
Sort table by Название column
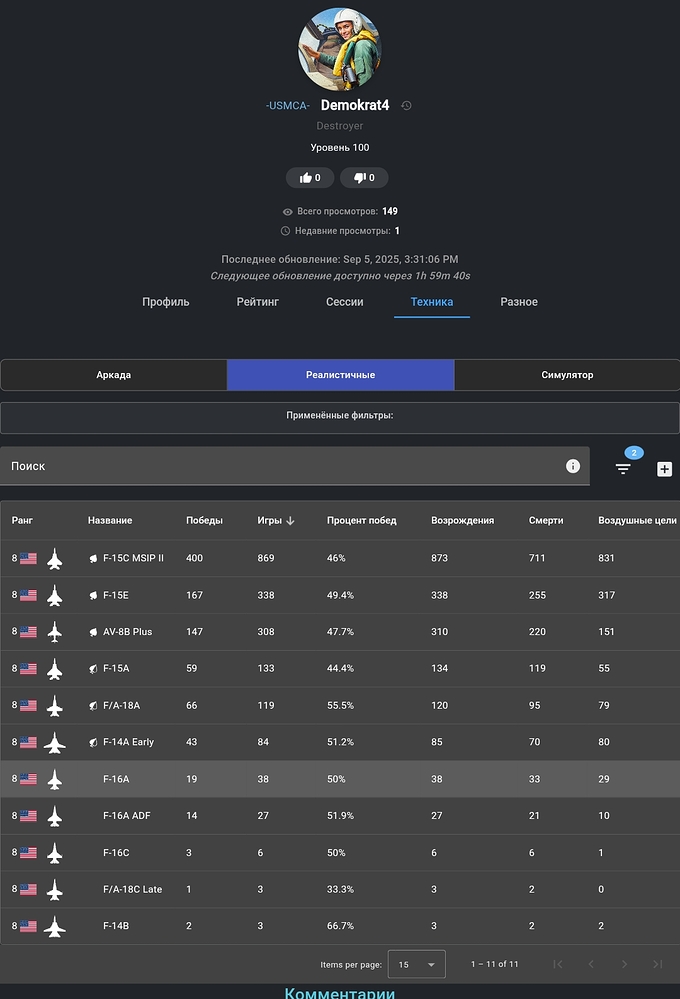(x=110, y=521)
